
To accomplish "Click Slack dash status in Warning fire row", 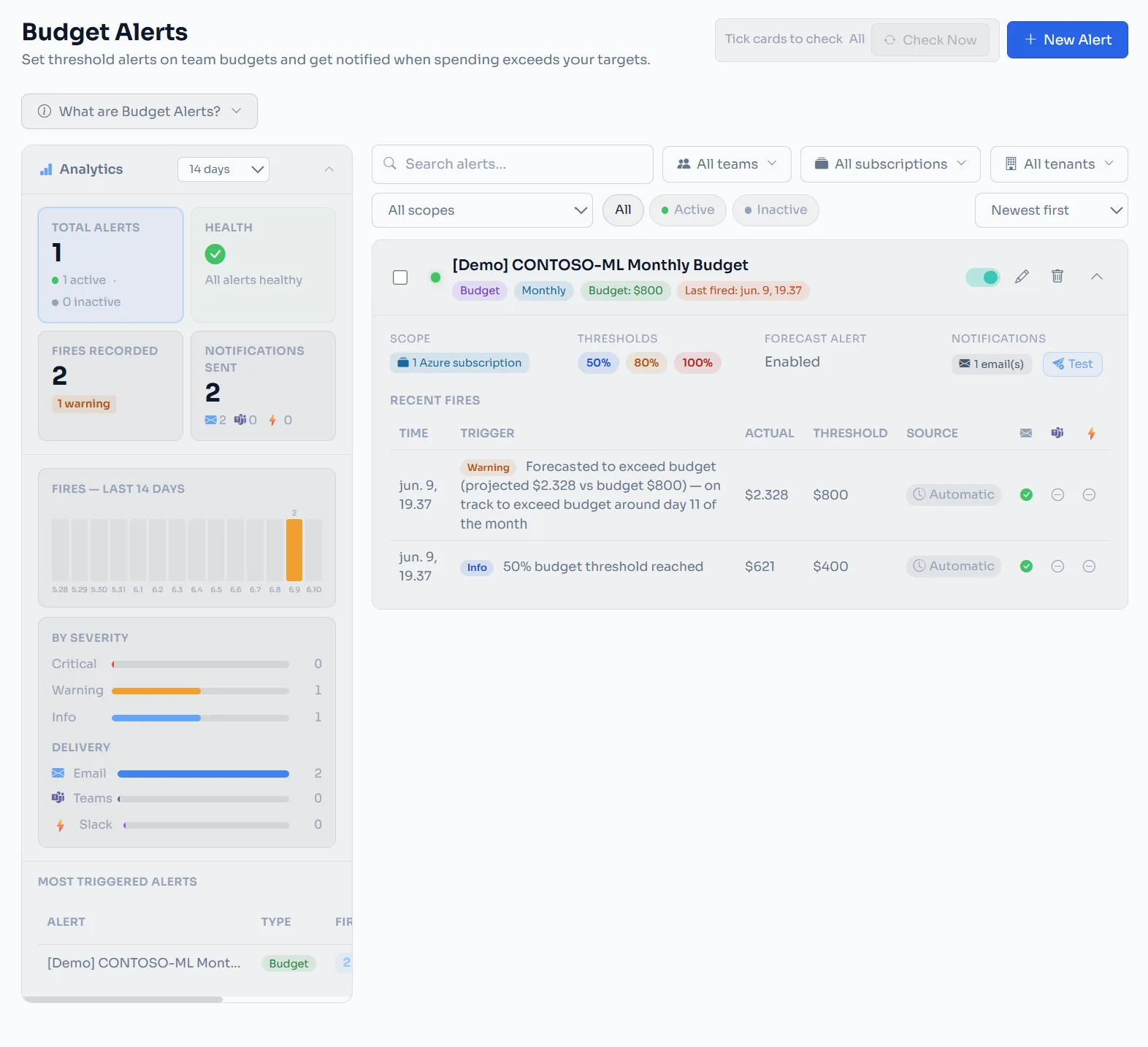I will [x=1089, y=495].
